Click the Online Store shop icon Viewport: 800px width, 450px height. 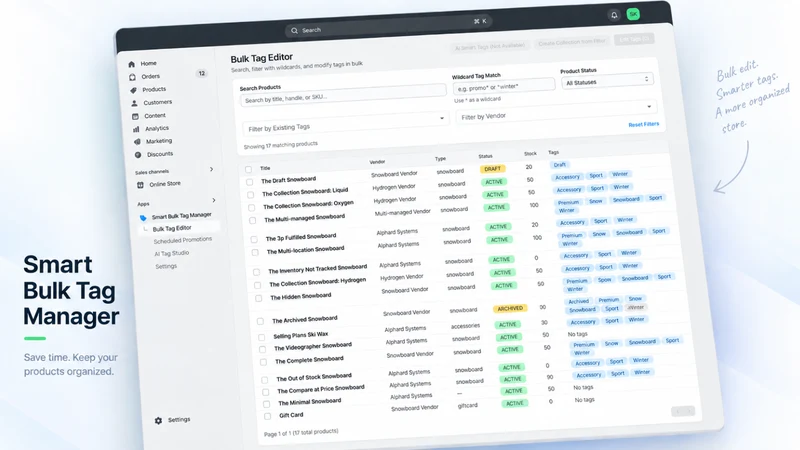[140, 185]
